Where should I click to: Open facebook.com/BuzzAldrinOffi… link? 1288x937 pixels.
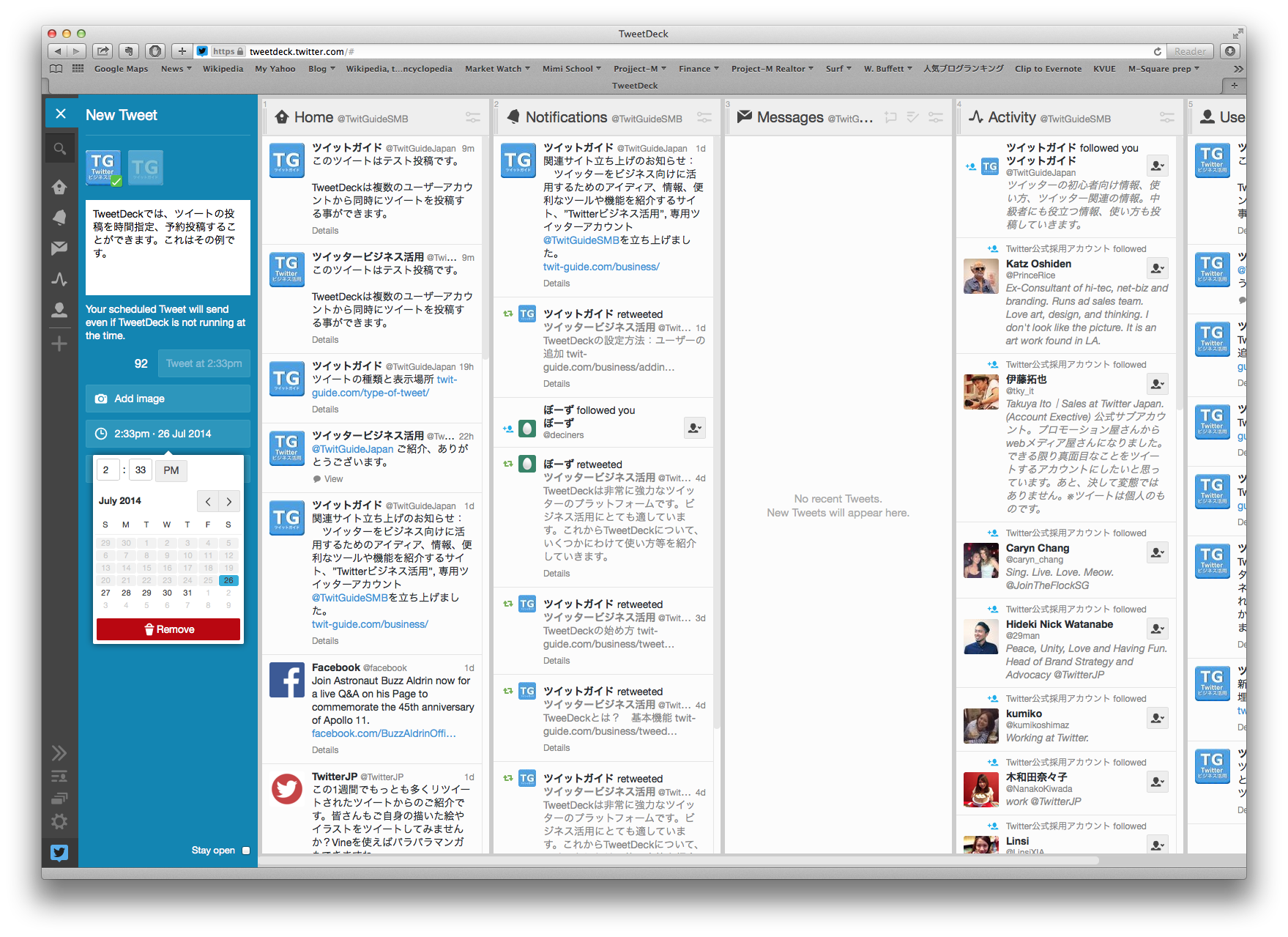384,733
